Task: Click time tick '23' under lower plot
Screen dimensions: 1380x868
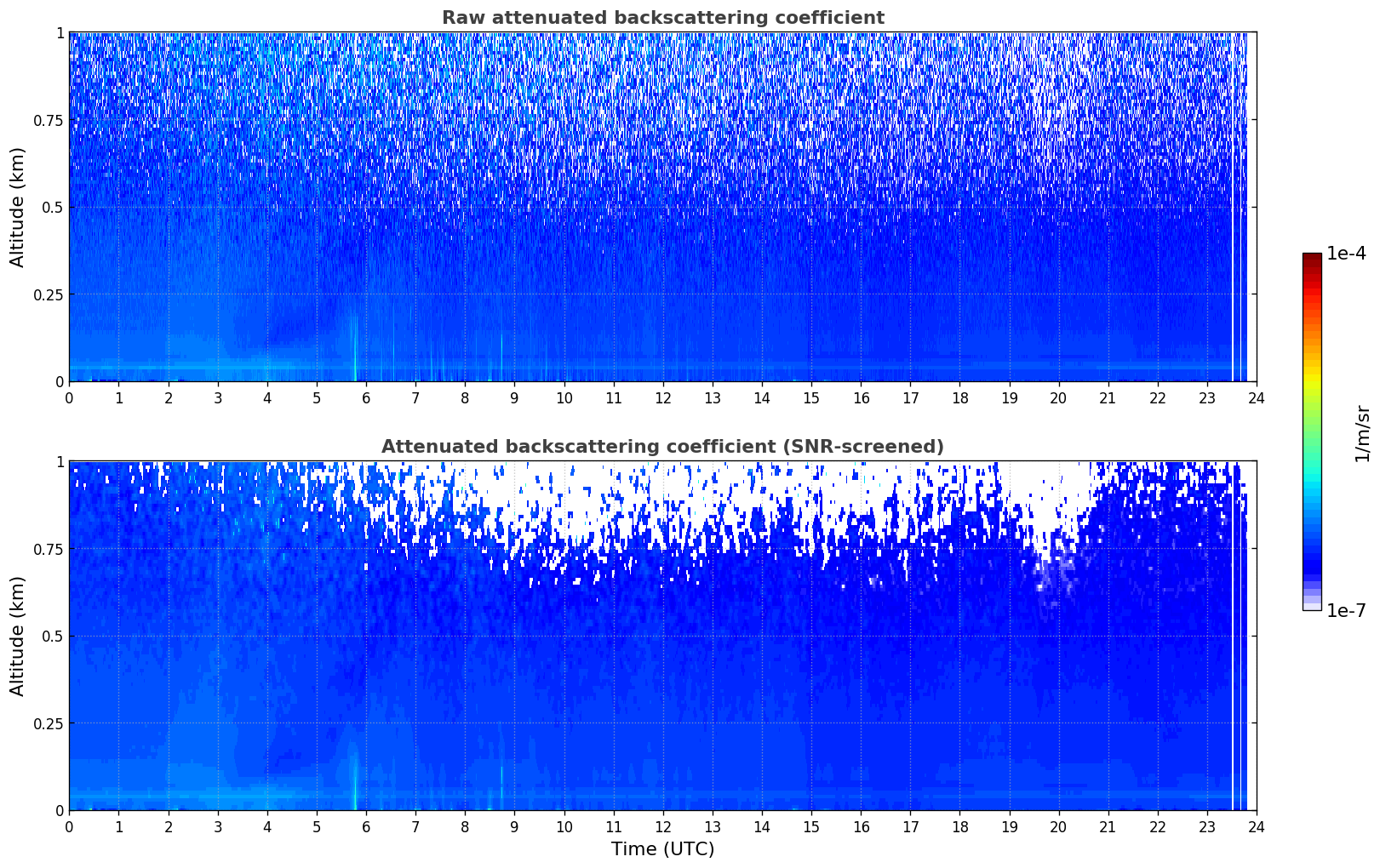Action: (x=1207, y=826)
